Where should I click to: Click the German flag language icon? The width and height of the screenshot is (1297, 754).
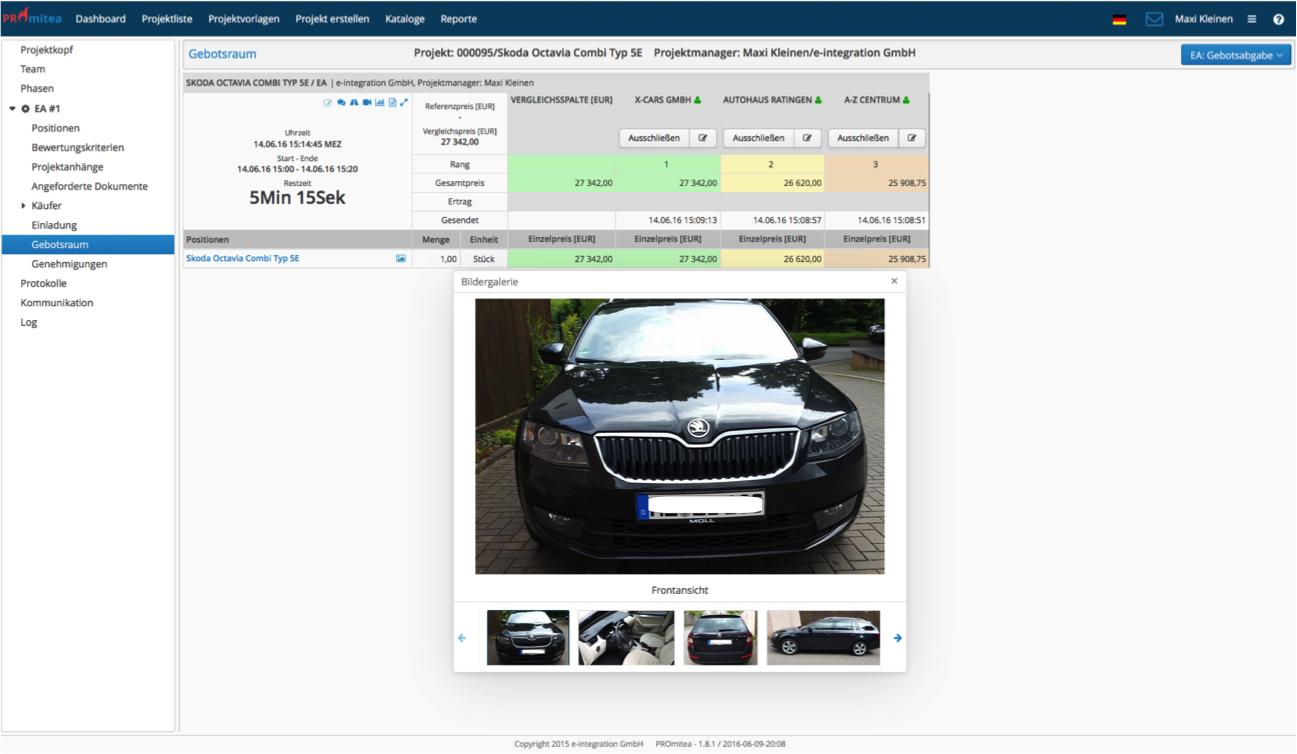[x=1119, y=19]
